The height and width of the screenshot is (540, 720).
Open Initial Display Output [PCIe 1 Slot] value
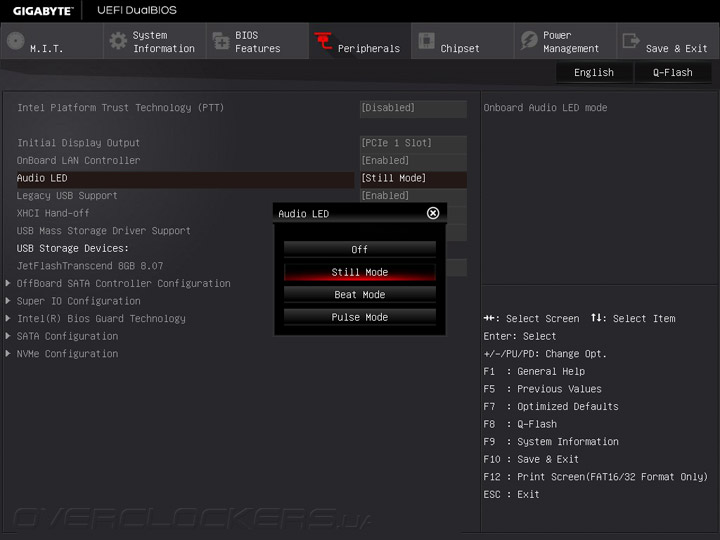coord(413,143)
